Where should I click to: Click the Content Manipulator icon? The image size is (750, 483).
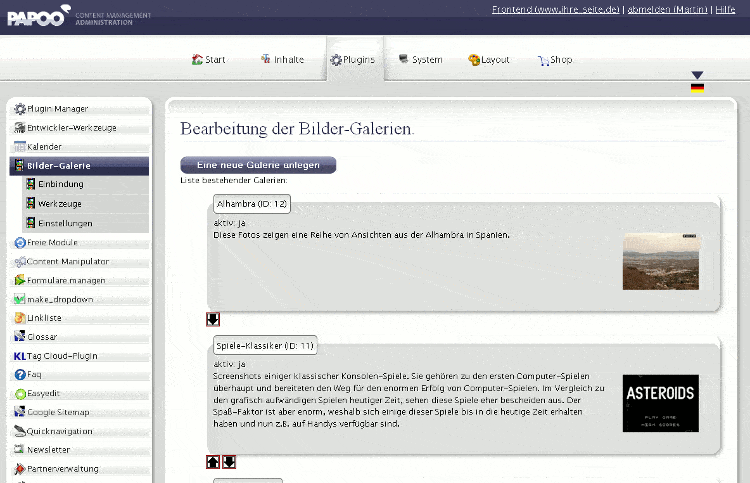coord(20,262)
